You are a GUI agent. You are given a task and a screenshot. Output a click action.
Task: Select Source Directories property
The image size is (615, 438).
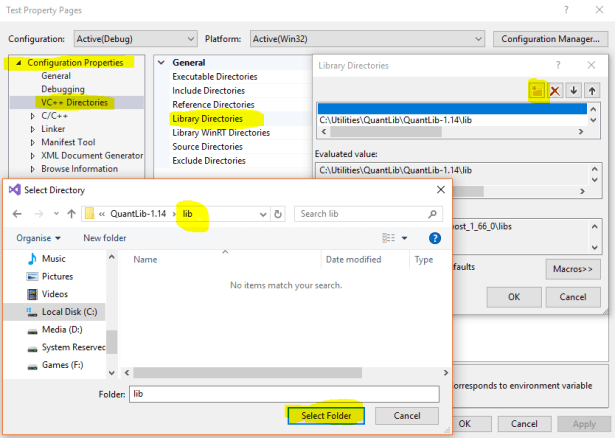207,147
